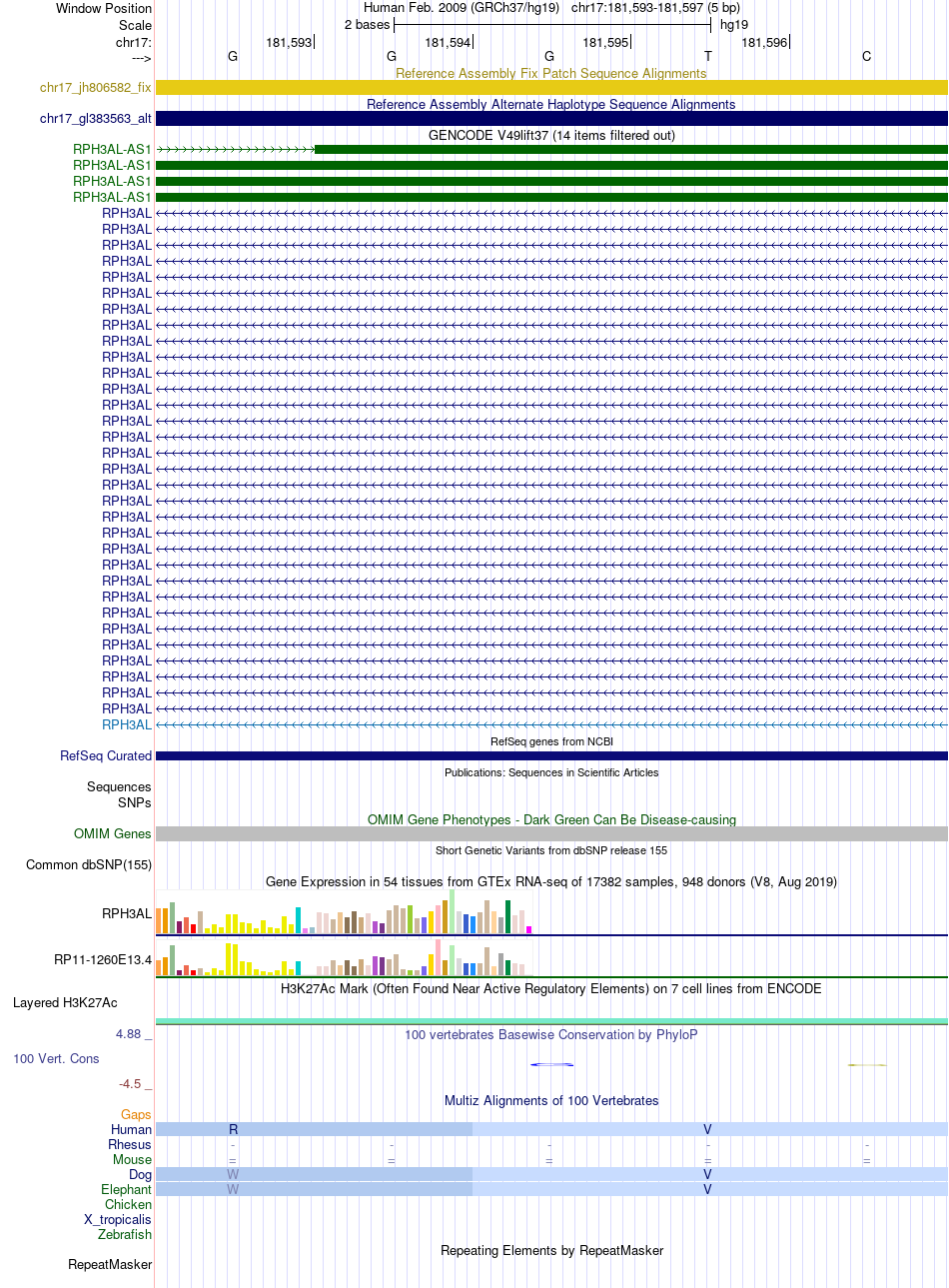Screen dimensions: 949x1288
Task: Click the 'Scale' label
Action: [x=135, y=25]
